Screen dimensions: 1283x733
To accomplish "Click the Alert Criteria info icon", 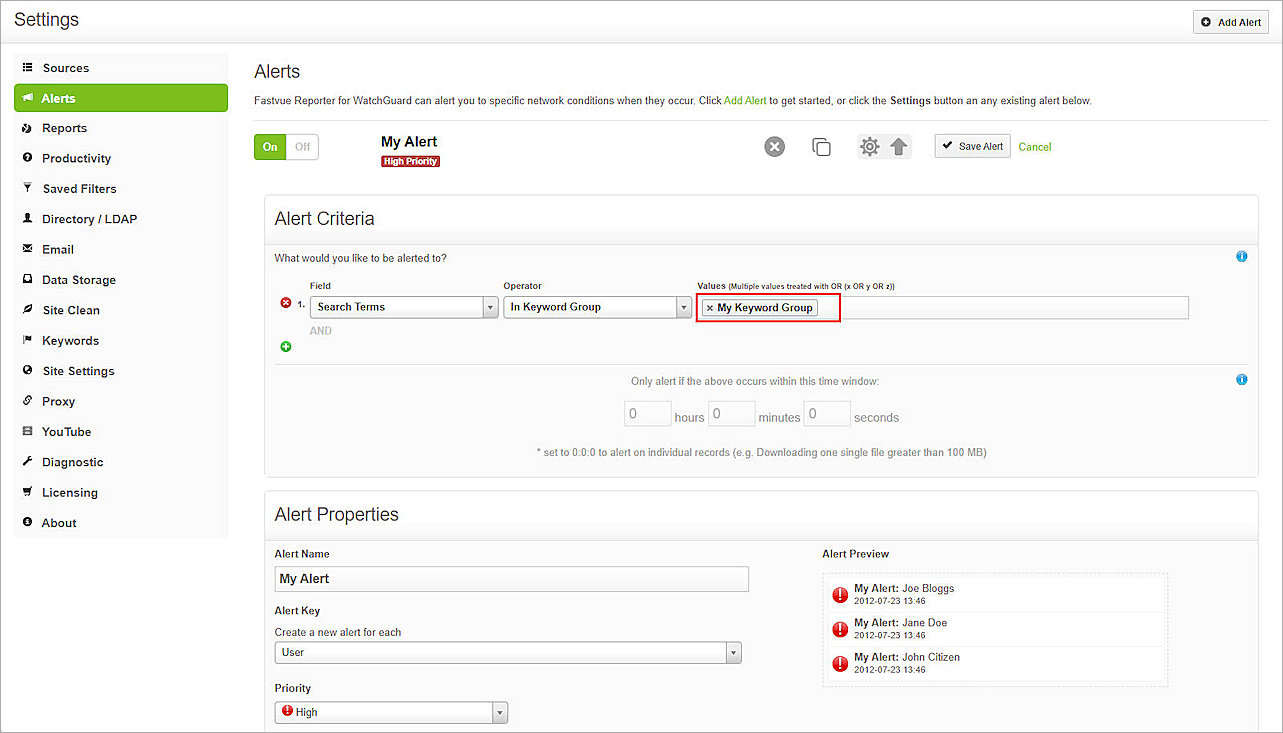I will [x=1242, y=257].
